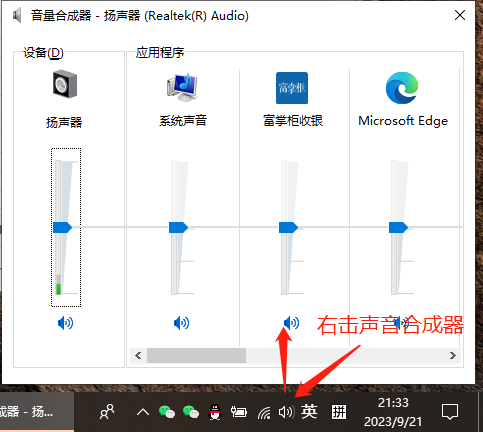Image resolution: width=483 pixels, height=432 pixels.
Task: Click the 系统声音 volume slider thumb
Action: 178,227
